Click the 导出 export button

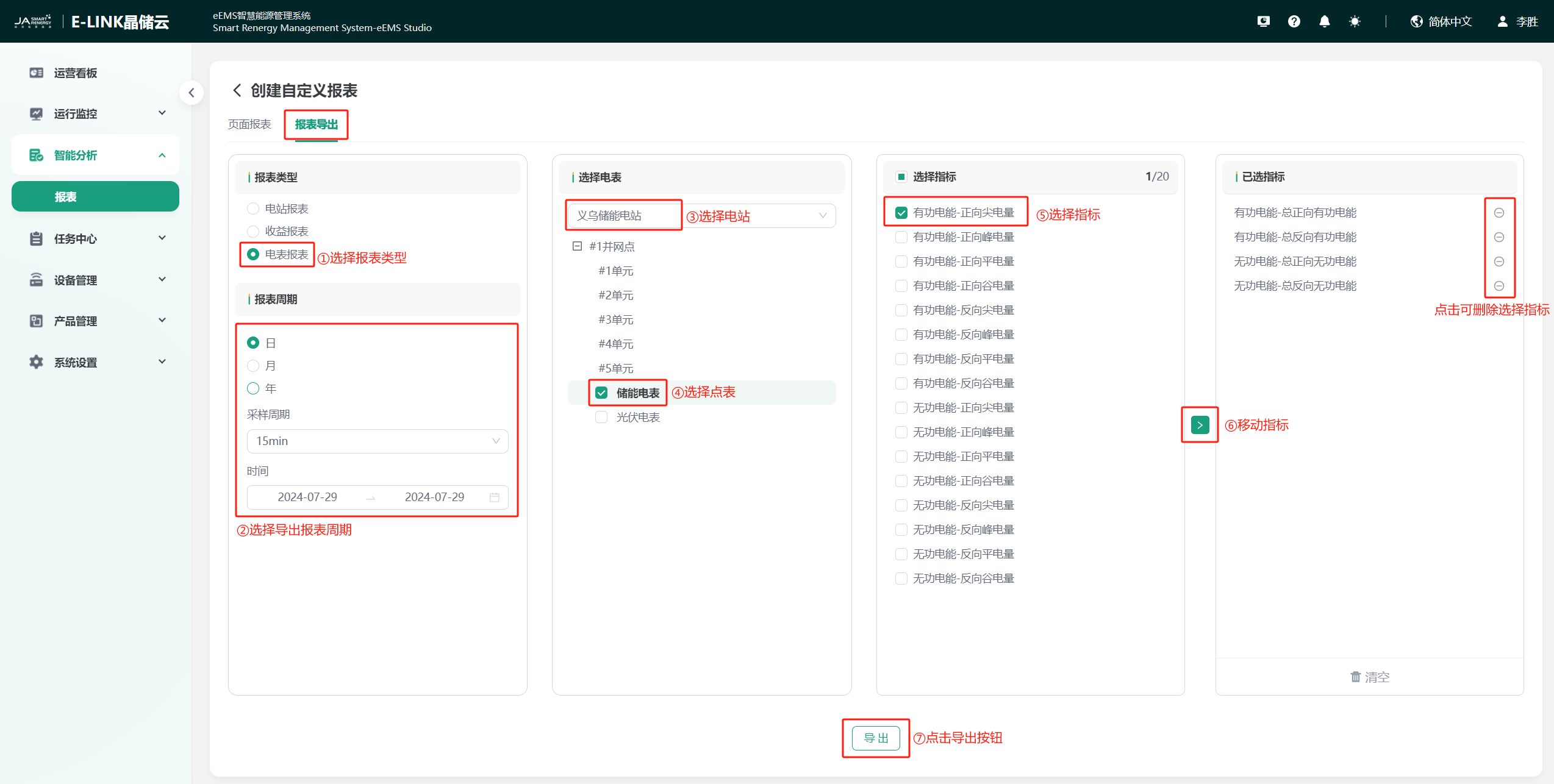click(x=876, y=738)
